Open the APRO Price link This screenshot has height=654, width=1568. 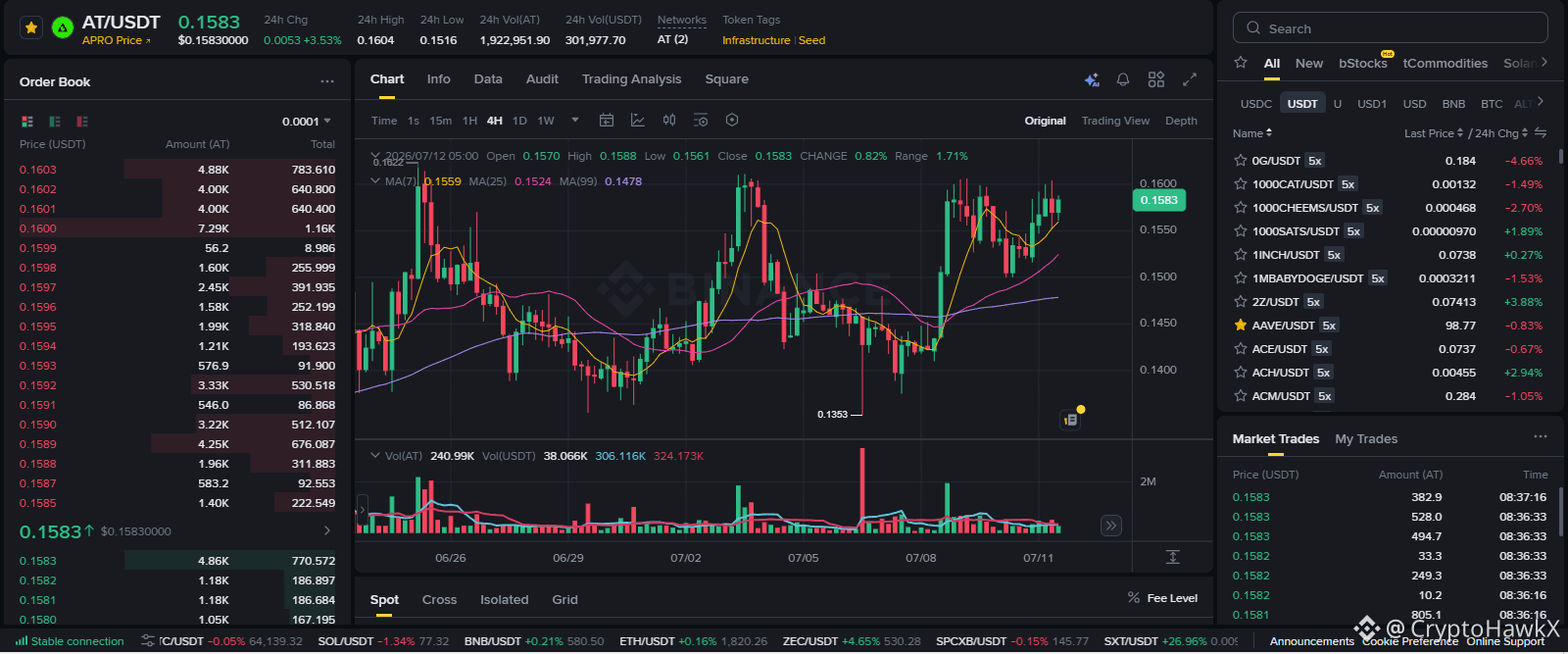pos(117,40)
